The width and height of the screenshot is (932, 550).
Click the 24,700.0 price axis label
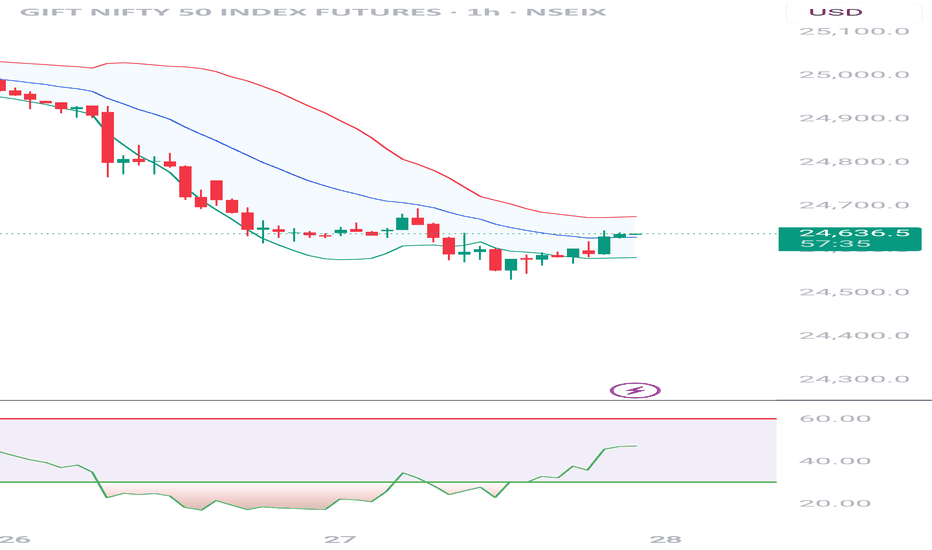click(x=854, y=205)
